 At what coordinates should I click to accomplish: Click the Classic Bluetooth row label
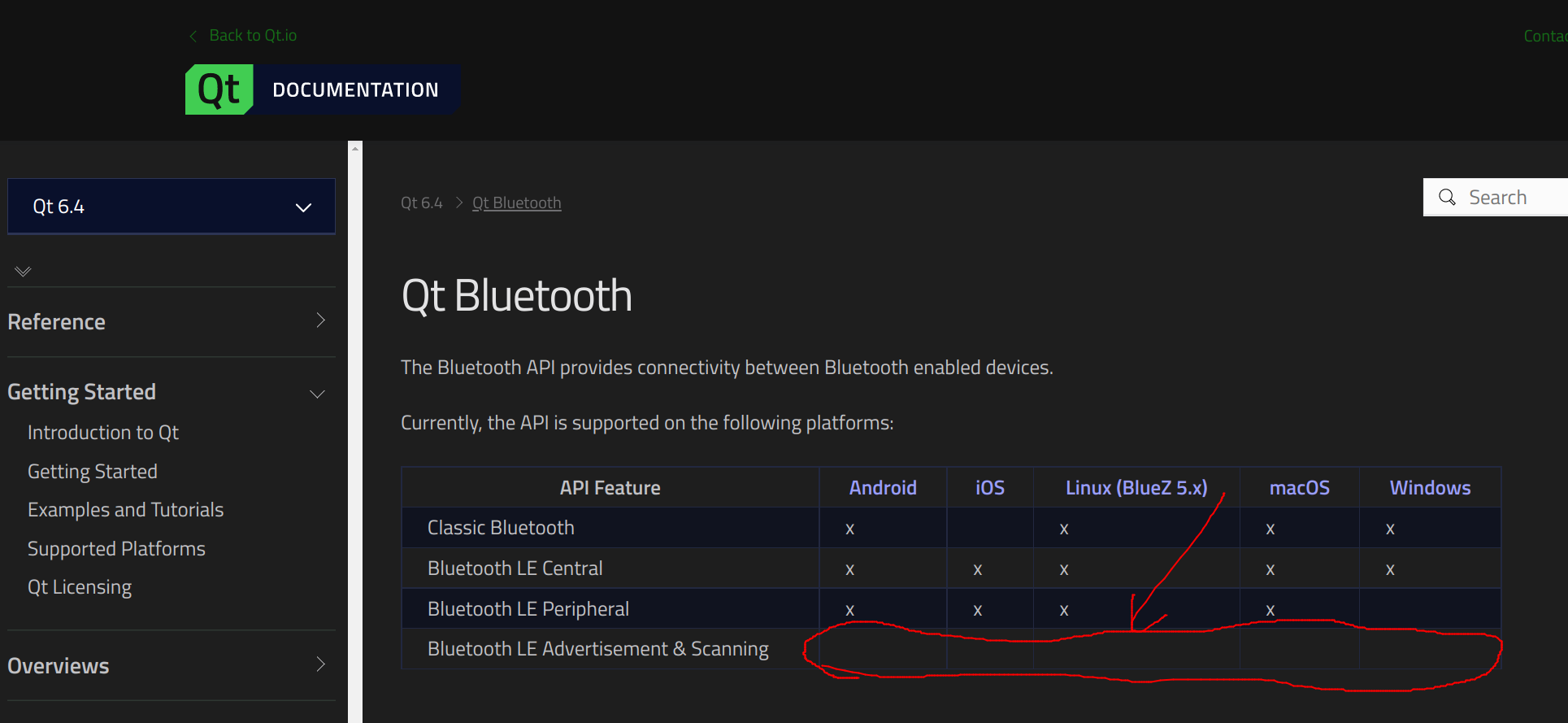click(501, 528)
